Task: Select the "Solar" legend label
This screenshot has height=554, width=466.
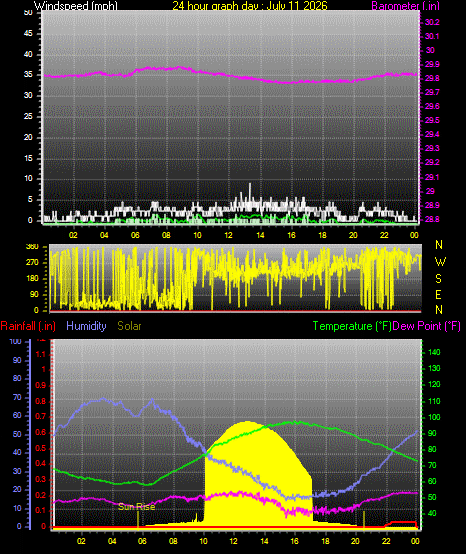Action: [x=129, y=326]
